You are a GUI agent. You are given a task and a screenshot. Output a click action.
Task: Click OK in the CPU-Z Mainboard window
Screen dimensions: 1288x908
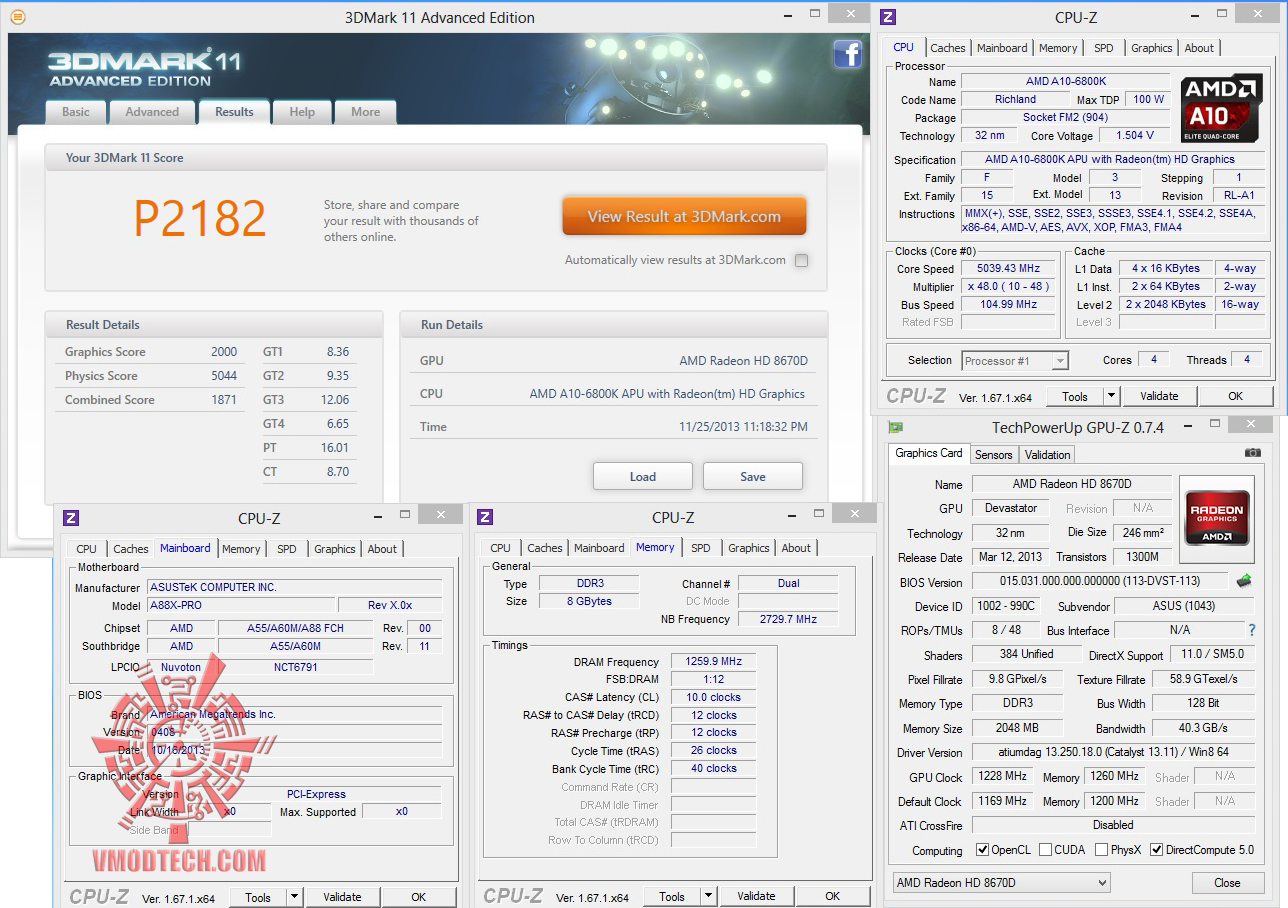(x=418, y=897)
